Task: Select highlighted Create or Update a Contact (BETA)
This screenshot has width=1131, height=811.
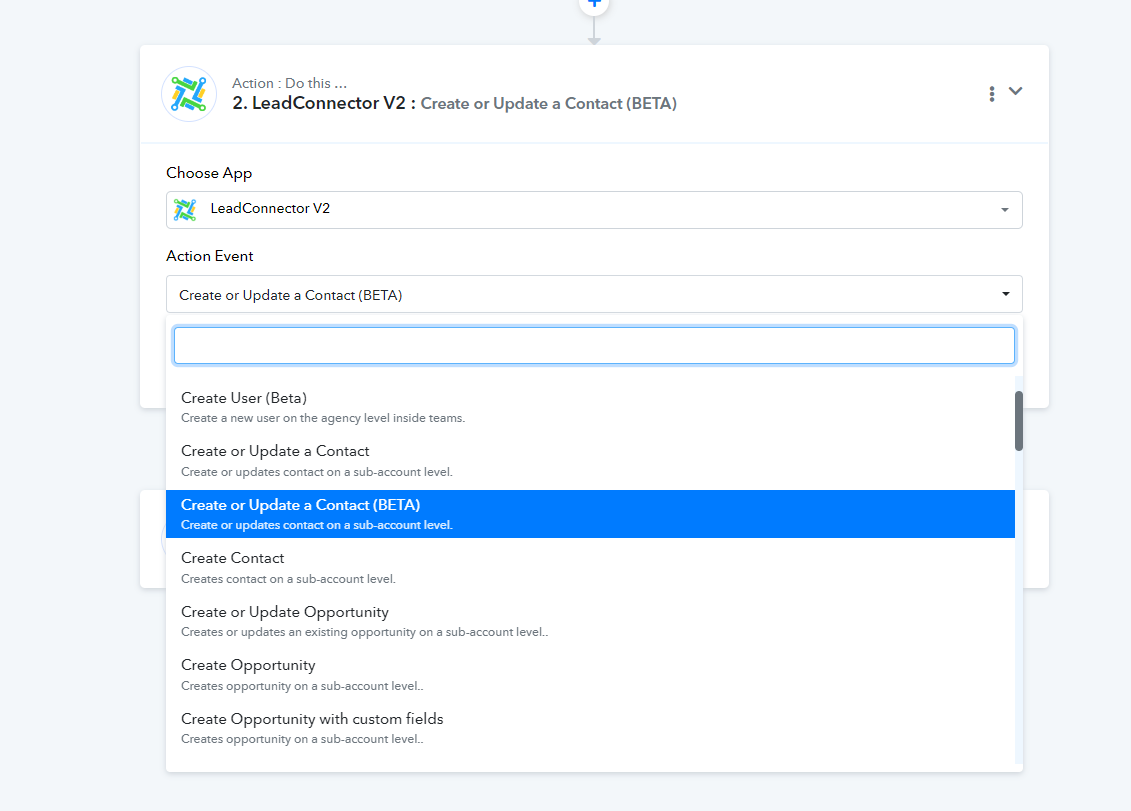Action: (590, 514)
